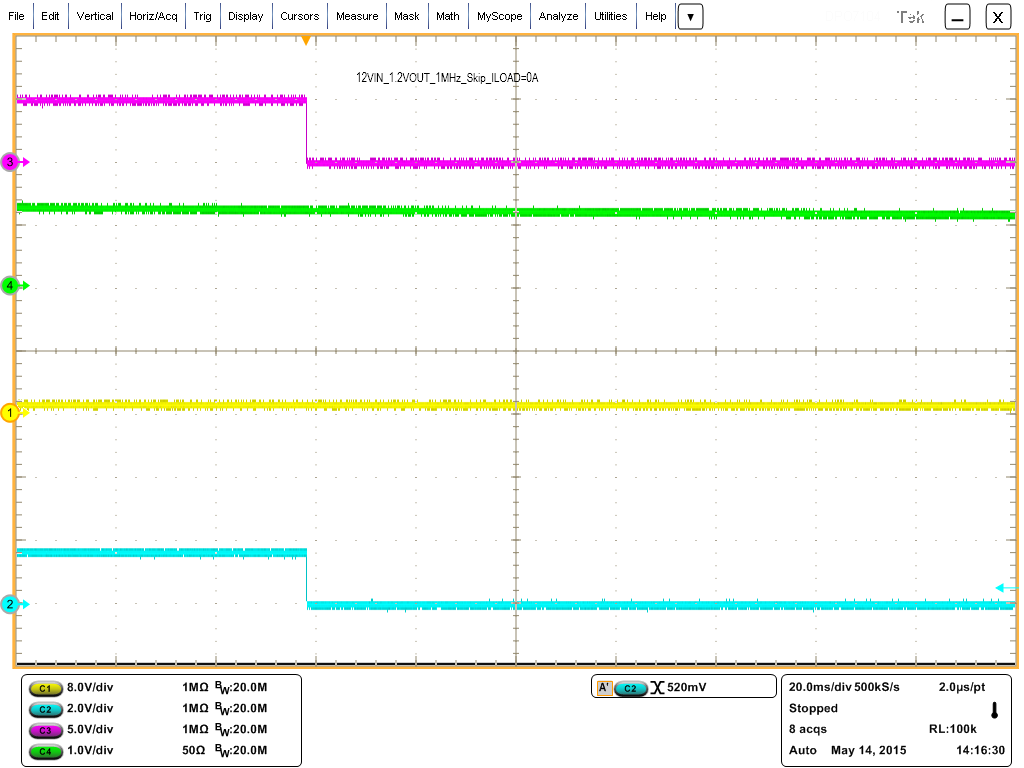Click the orange trigger position marker above graticule

[307, 39]
